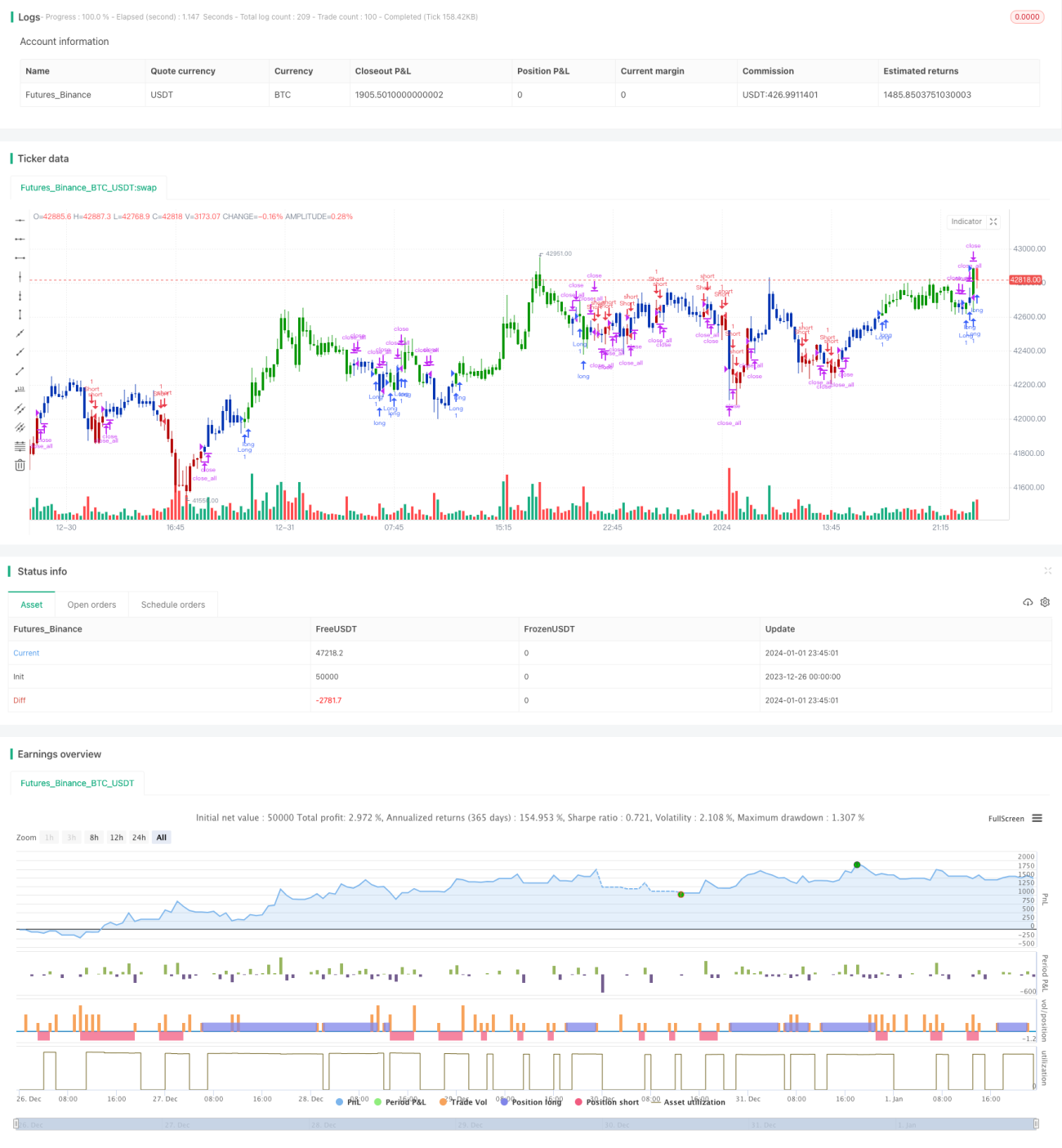Select the parallel channel lines tool
The width and height of the screenshot is (1062, 1148).
20,409
